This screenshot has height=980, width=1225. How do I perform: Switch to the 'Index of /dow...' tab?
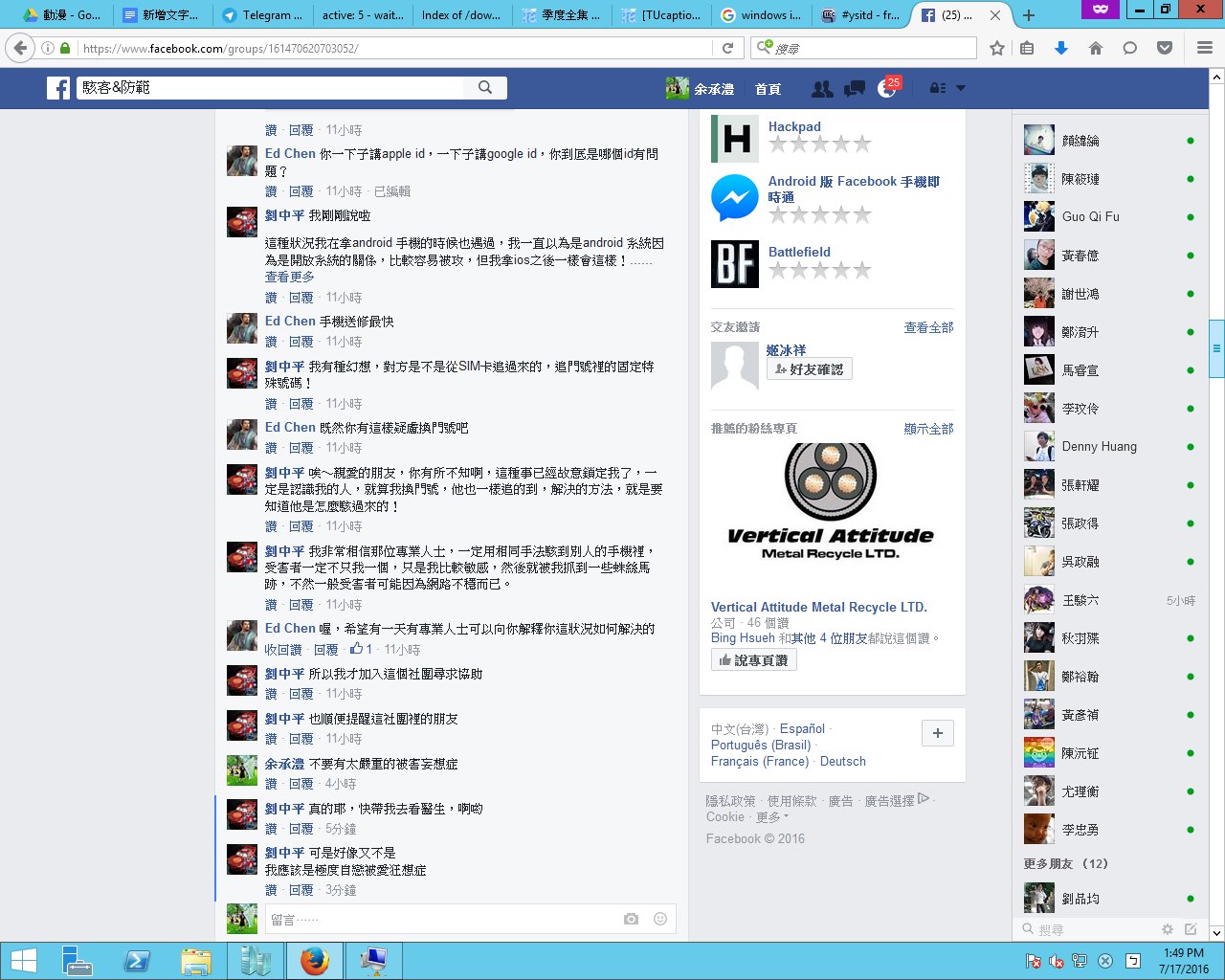click(x=461, y=15)
